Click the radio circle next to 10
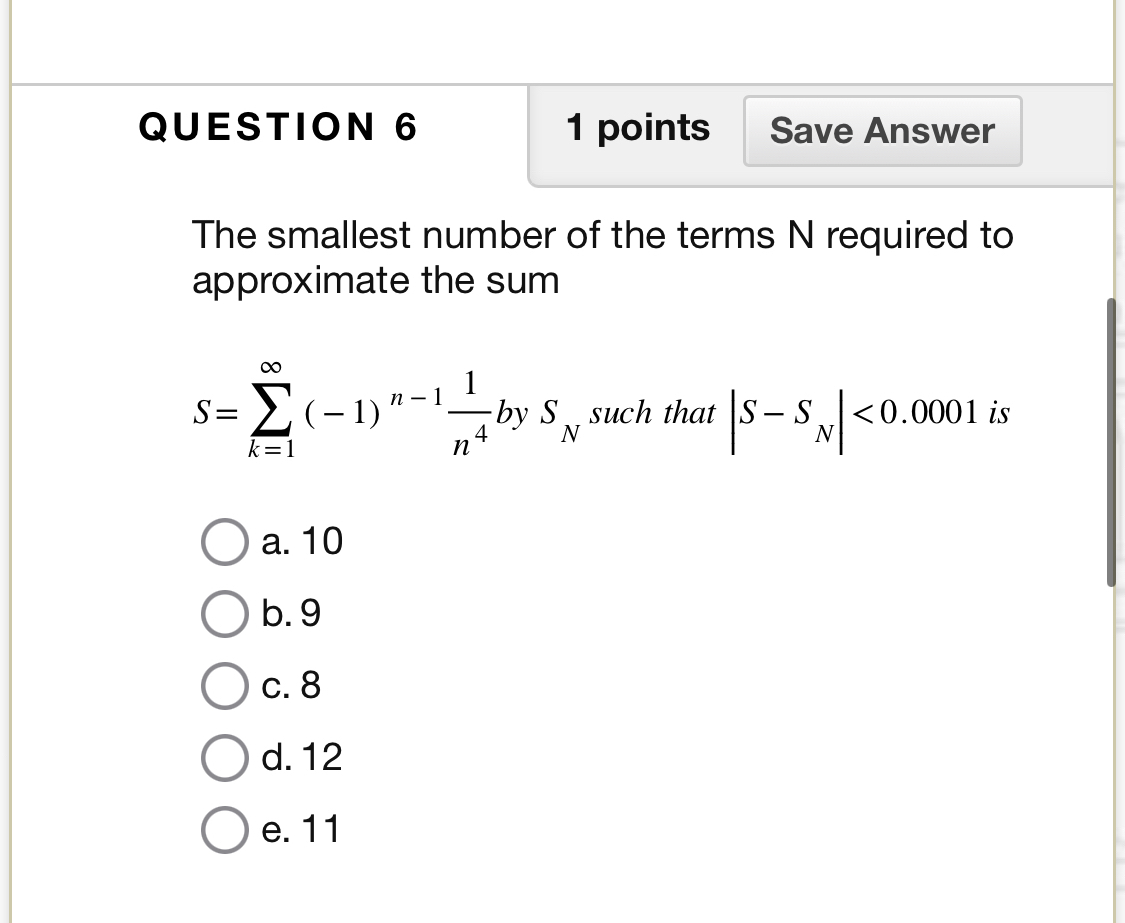This screenshot has height=923, width=1125. 227,542
